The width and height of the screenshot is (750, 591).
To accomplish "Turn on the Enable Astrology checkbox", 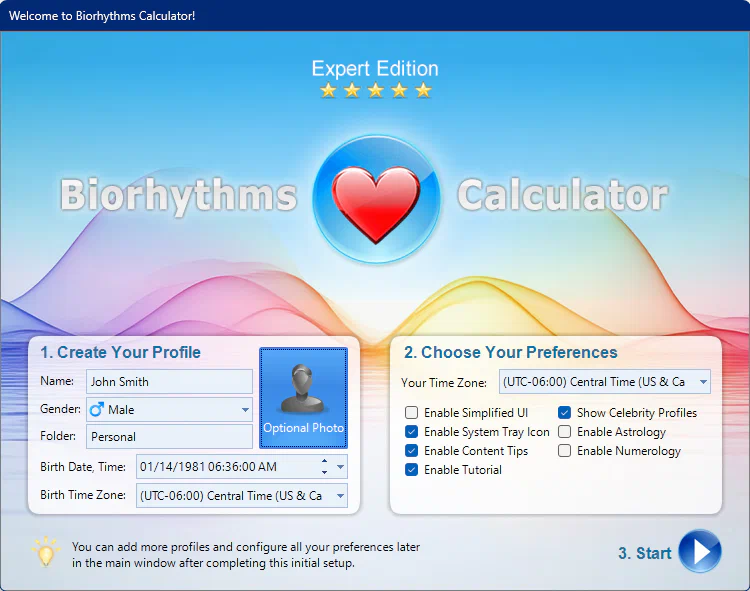I will (x=565, y=432).
